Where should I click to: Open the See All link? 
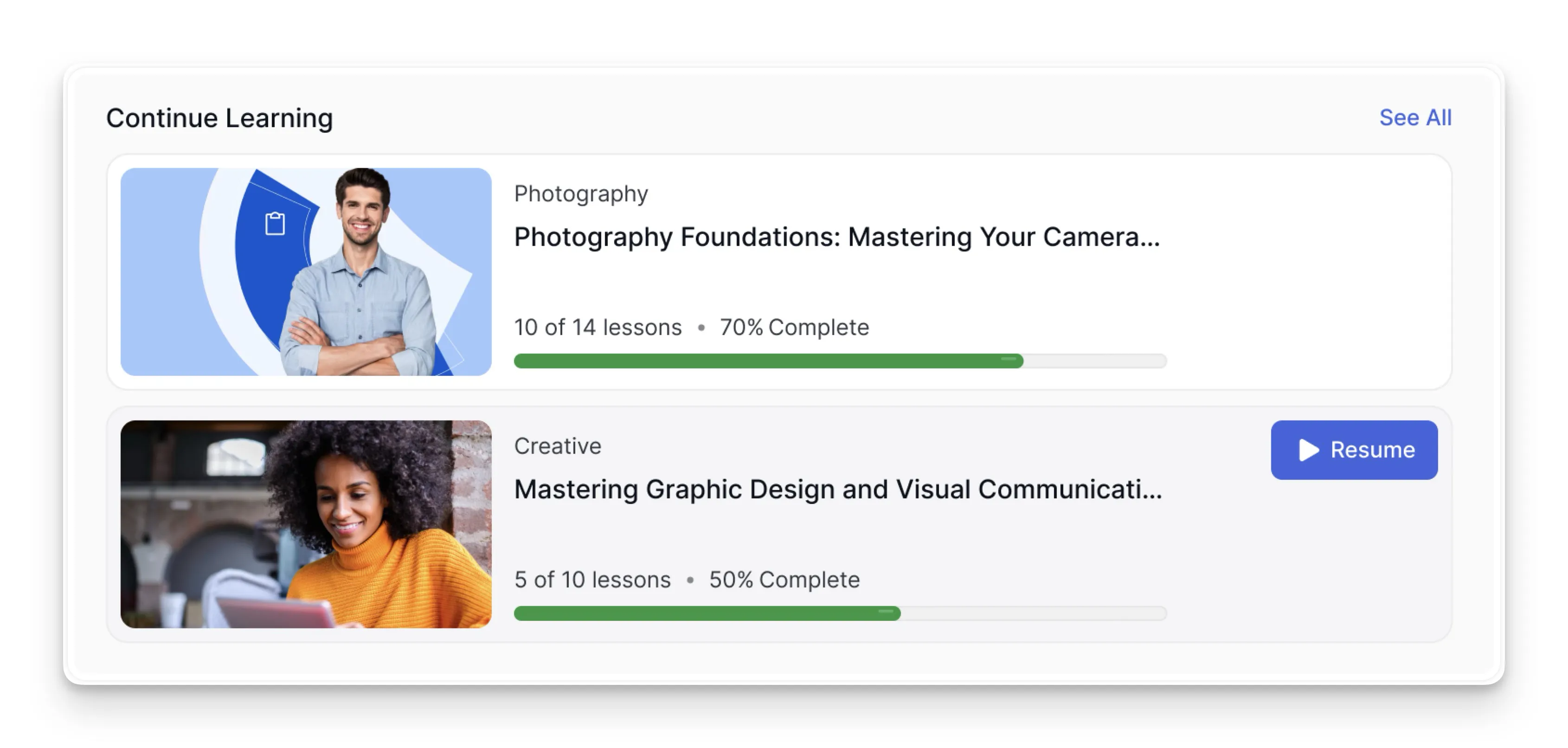pos(1415,117)
